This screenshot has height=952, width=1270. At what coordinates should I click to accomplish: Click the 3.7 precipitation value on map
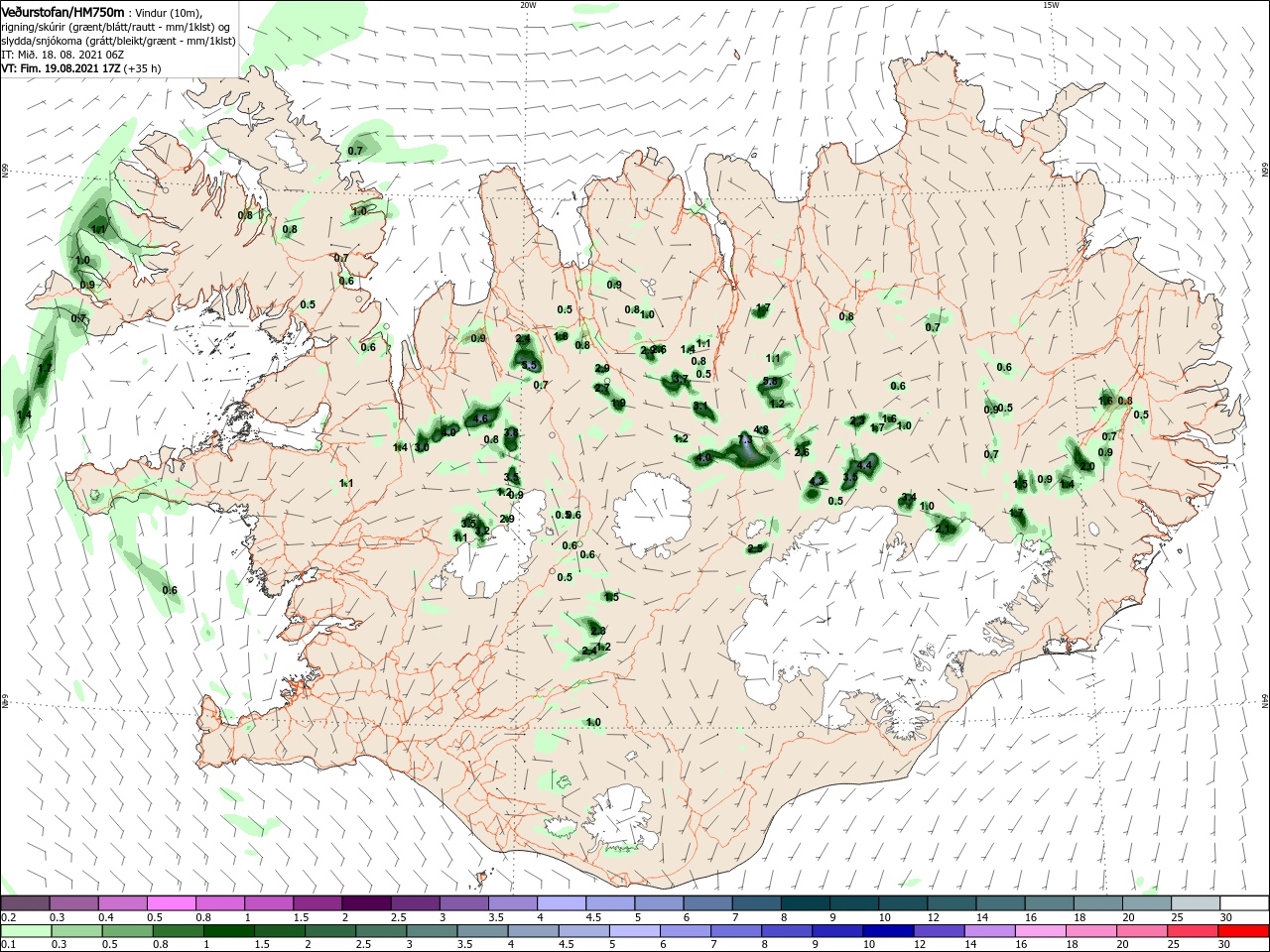point(681,379)
